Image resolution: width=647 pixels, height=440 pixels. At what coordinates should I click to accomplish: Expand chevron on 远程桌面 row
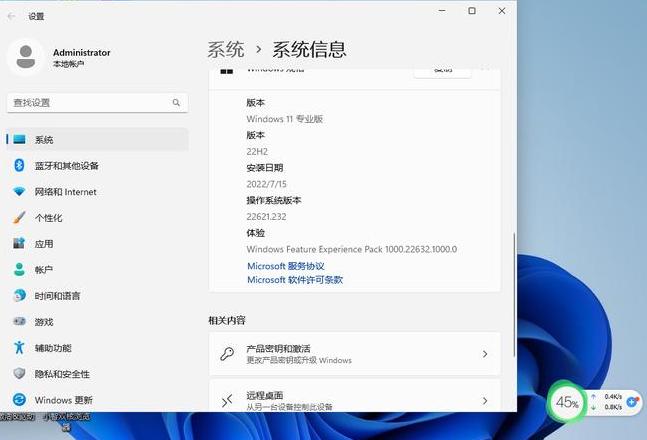485,400
